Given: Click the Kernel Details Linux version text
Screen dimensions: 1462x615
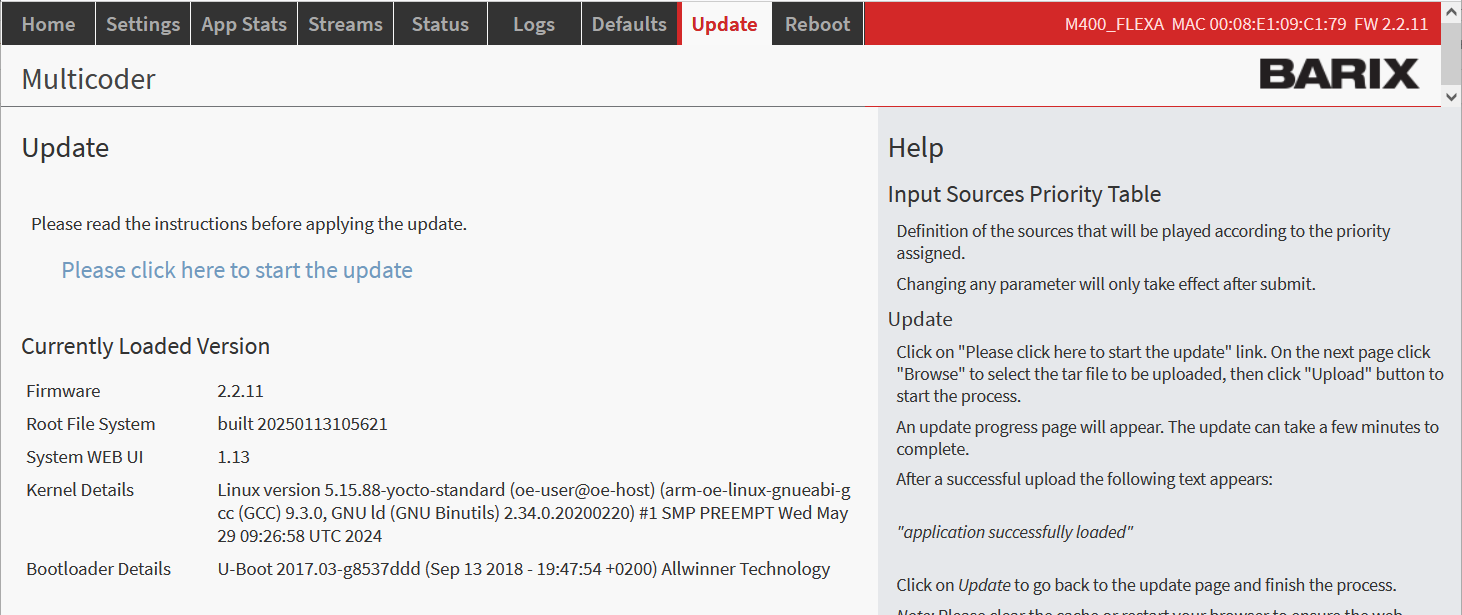Looking at the screenshot, I should [x=533, y=513].
